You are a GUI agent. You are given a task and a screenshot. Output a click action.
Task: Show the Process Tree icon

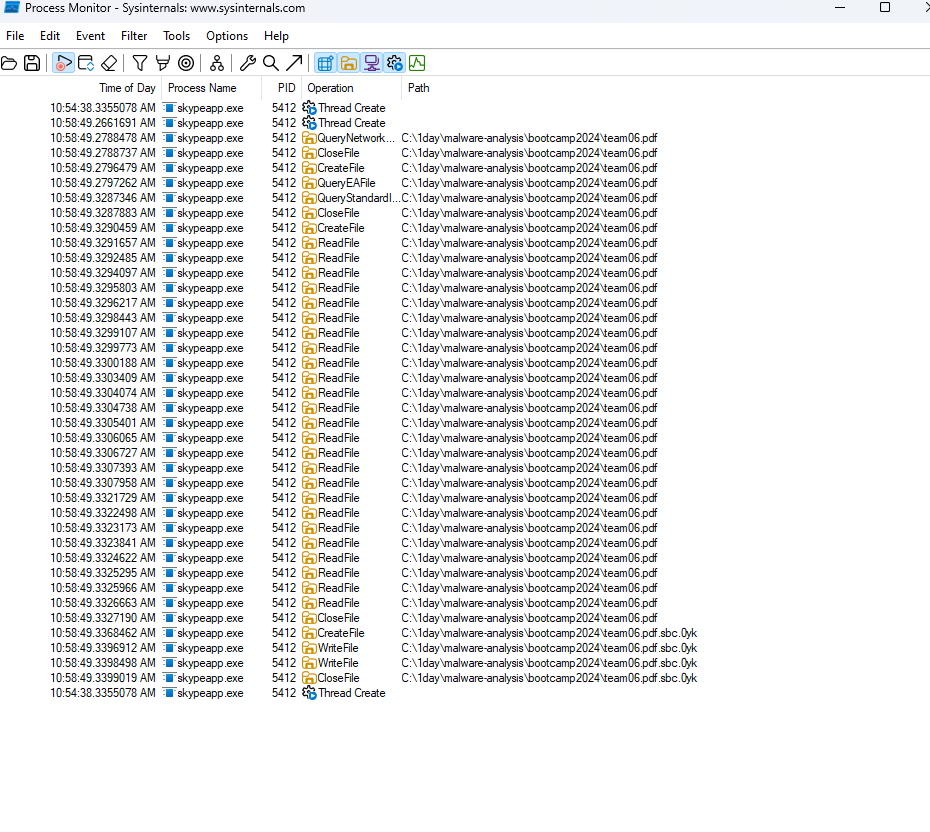(x=217, y=63)
